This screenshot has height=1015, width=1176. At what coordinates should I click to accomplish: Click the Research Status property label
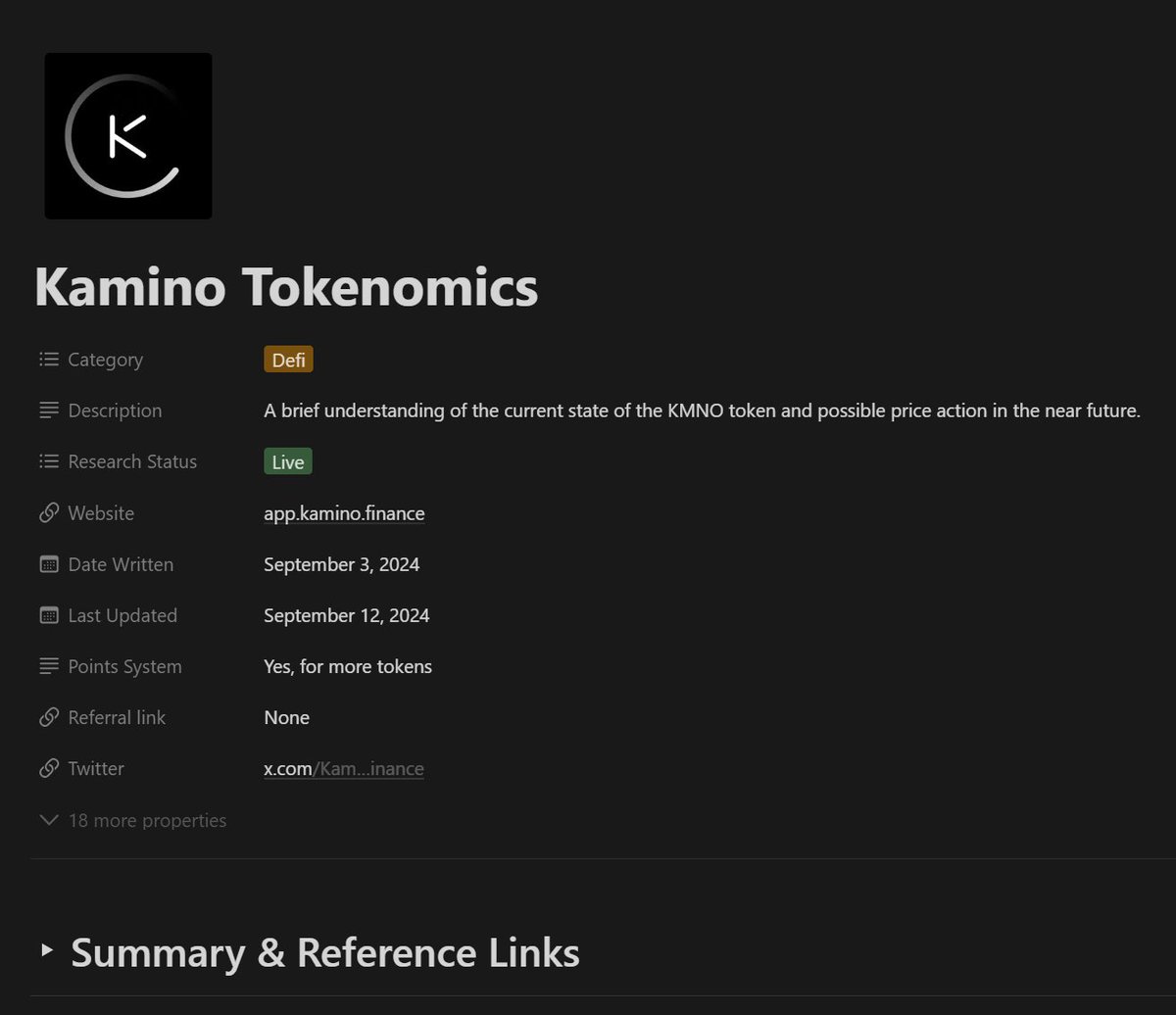pos(132,461)
